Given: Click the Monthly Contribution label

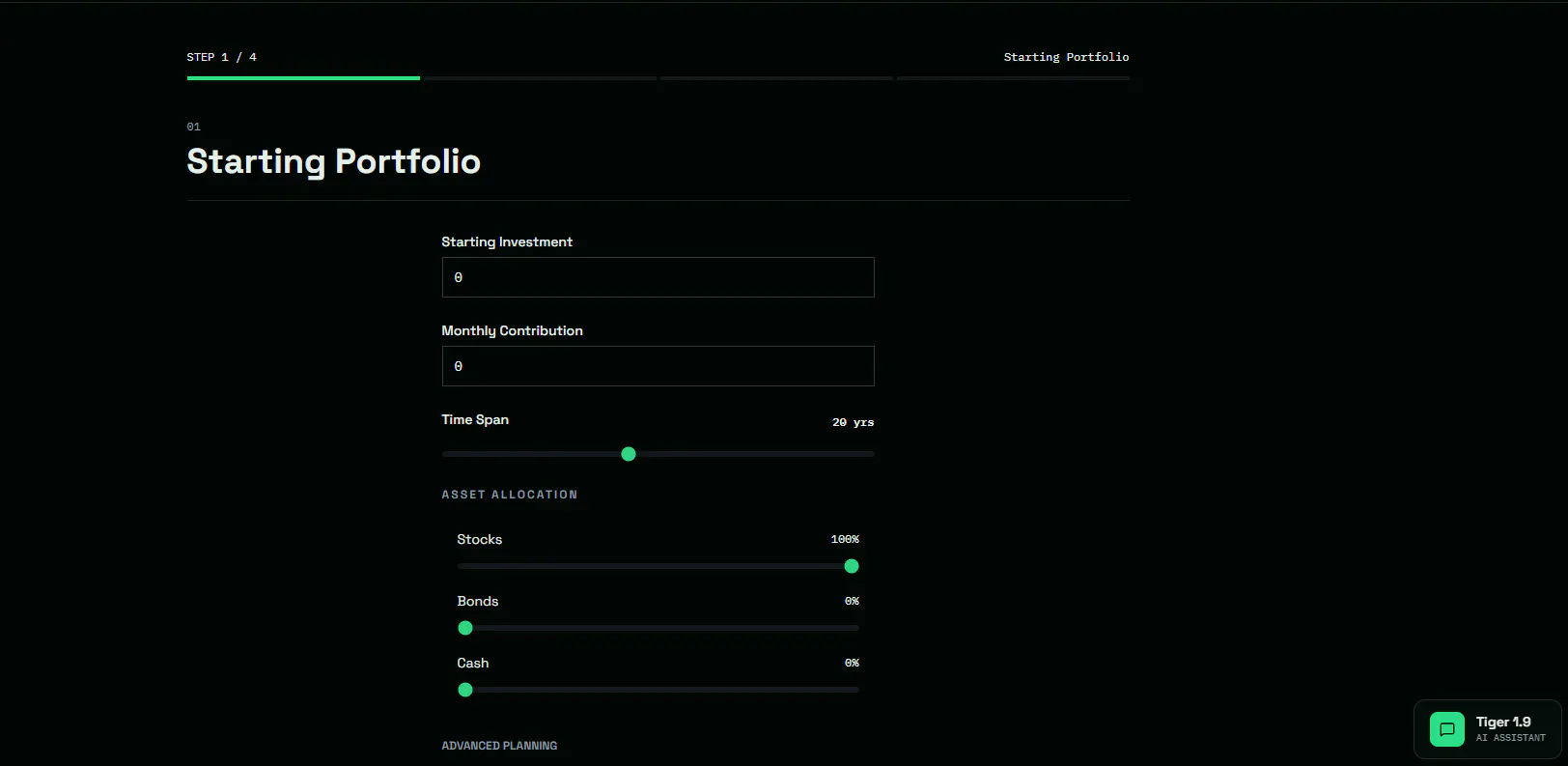Looking at the screenshot, I should click(513, 330).
